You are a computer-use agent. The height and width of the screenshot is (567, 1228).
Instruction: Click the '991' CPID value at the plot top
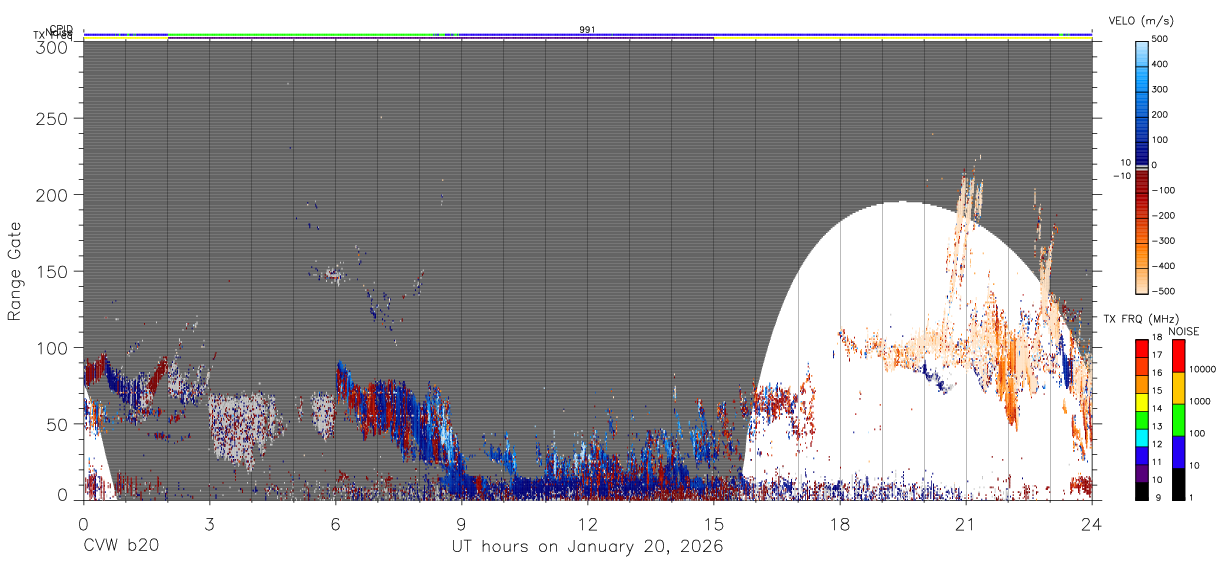[x=587, y=30]
